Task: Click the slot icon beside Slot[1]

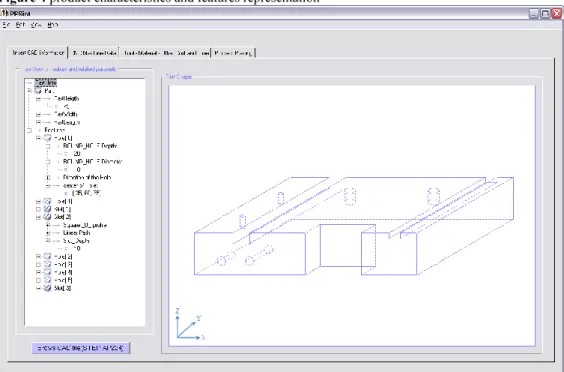Action: click(x=47, y=209)
